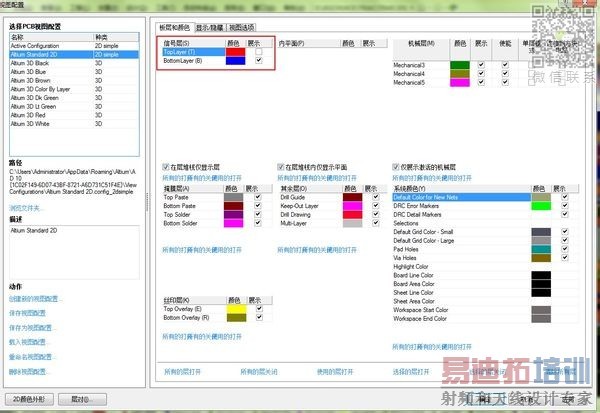Click 选择的层打开 link
Viewport: 600px width, 413px height.
[x=411, y=371]
